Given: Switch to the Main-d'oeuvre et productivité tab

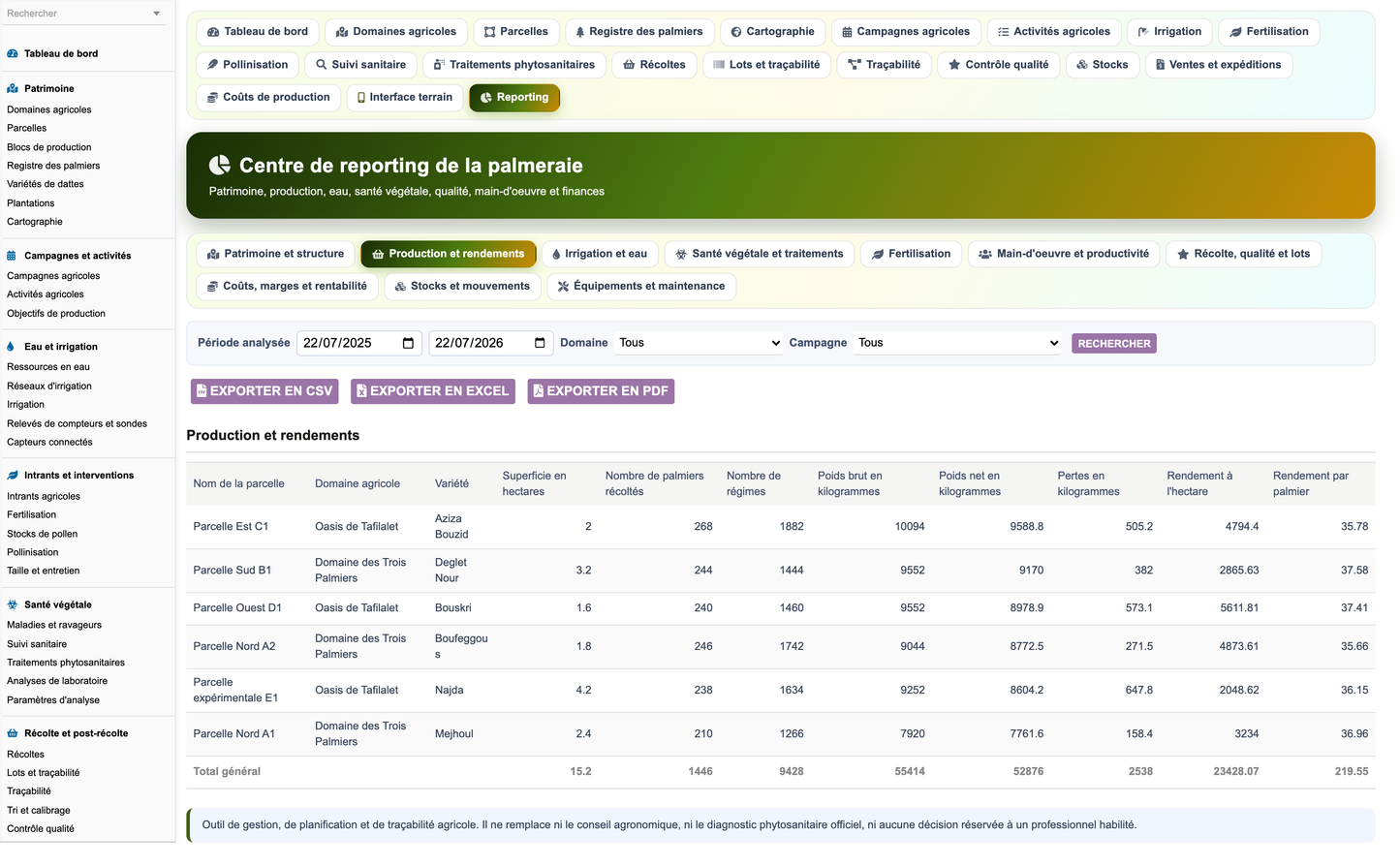Looking at the screenshot, I should (1064, 254).
